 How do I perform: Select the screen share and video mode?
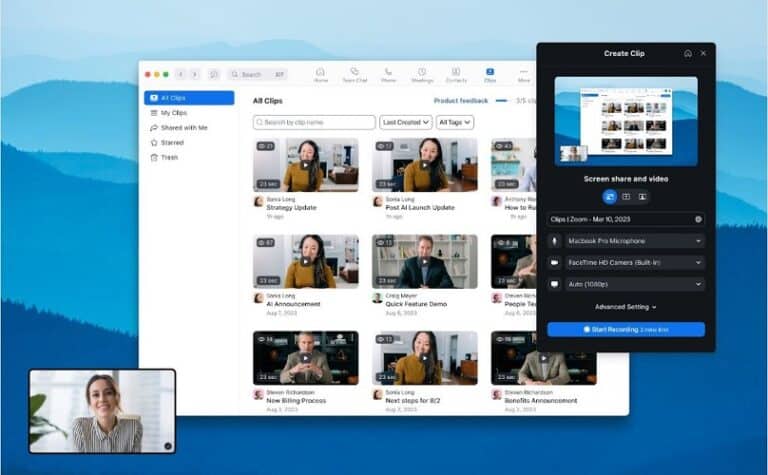point(610,197)
